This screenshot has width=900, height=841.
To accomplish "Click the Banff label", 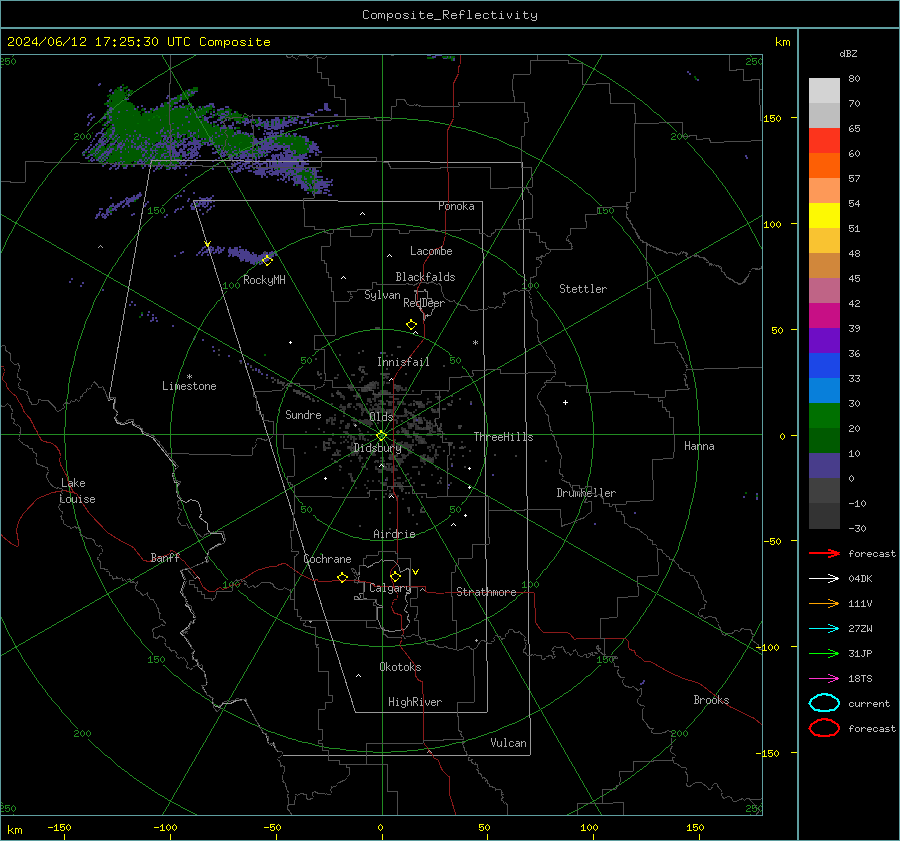I will 165,557.
